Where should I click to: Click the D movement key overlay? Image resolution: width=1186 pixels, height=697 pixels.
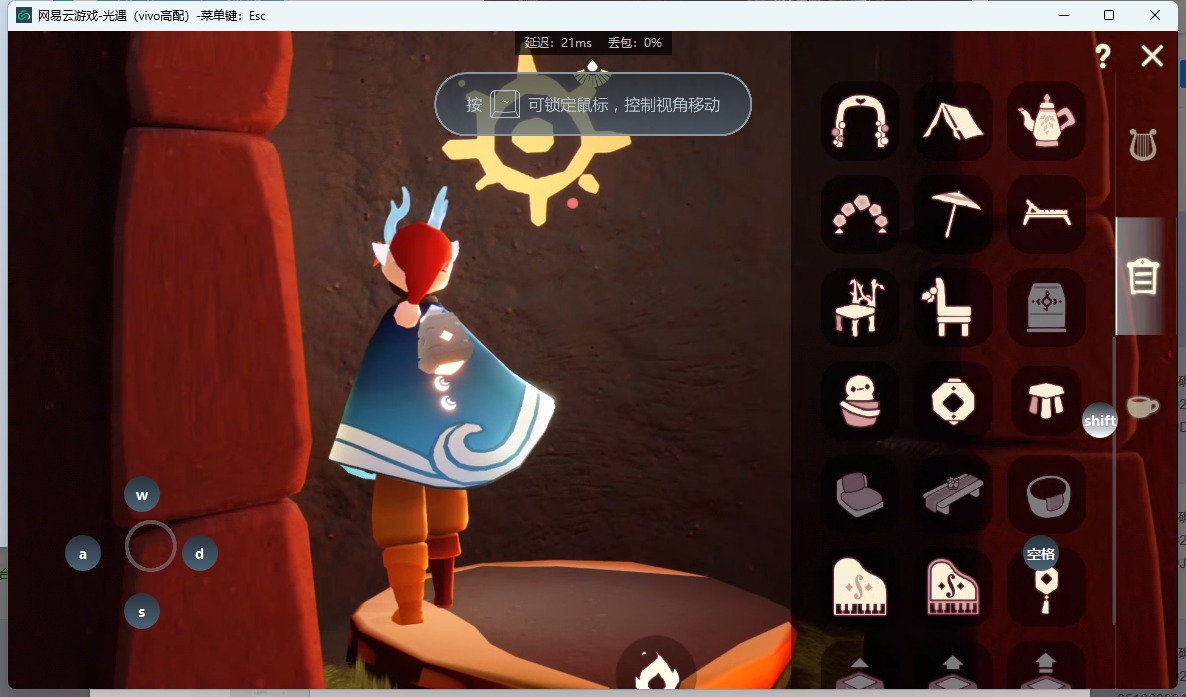point(200,553)
